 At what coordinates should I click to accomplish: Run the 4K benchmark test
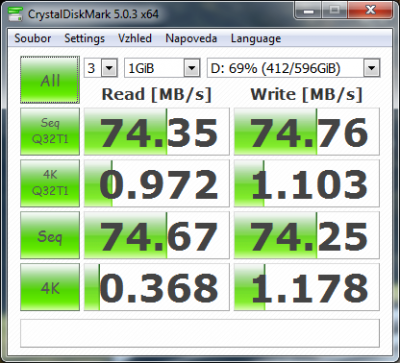coord(50,287)
